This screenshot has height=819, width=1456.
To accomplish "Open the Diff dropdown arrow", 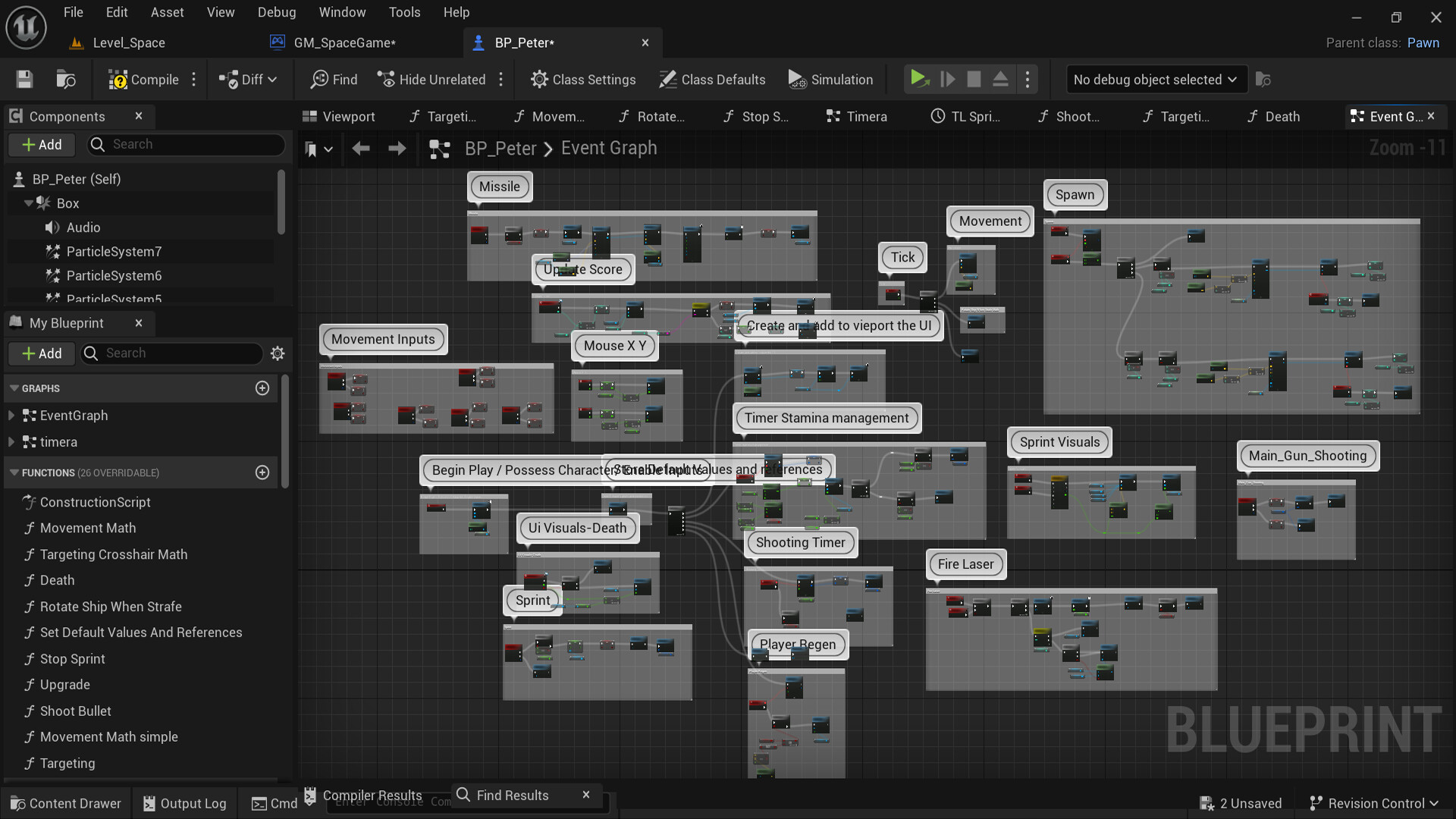I will coord(271,79).
